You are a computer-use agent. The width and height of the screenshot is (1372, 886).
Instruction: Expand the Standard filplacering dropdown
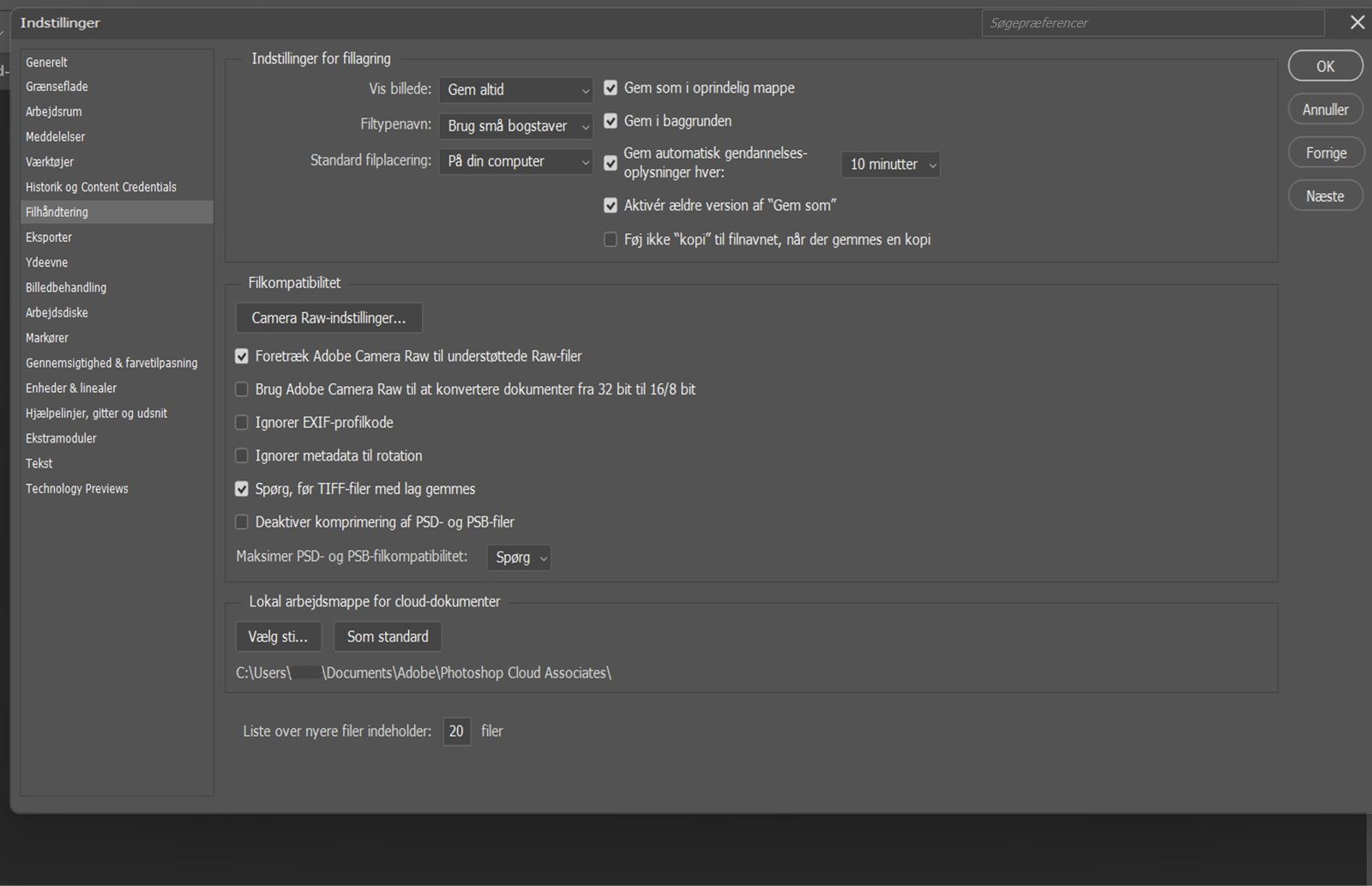(x=516, y=161)
